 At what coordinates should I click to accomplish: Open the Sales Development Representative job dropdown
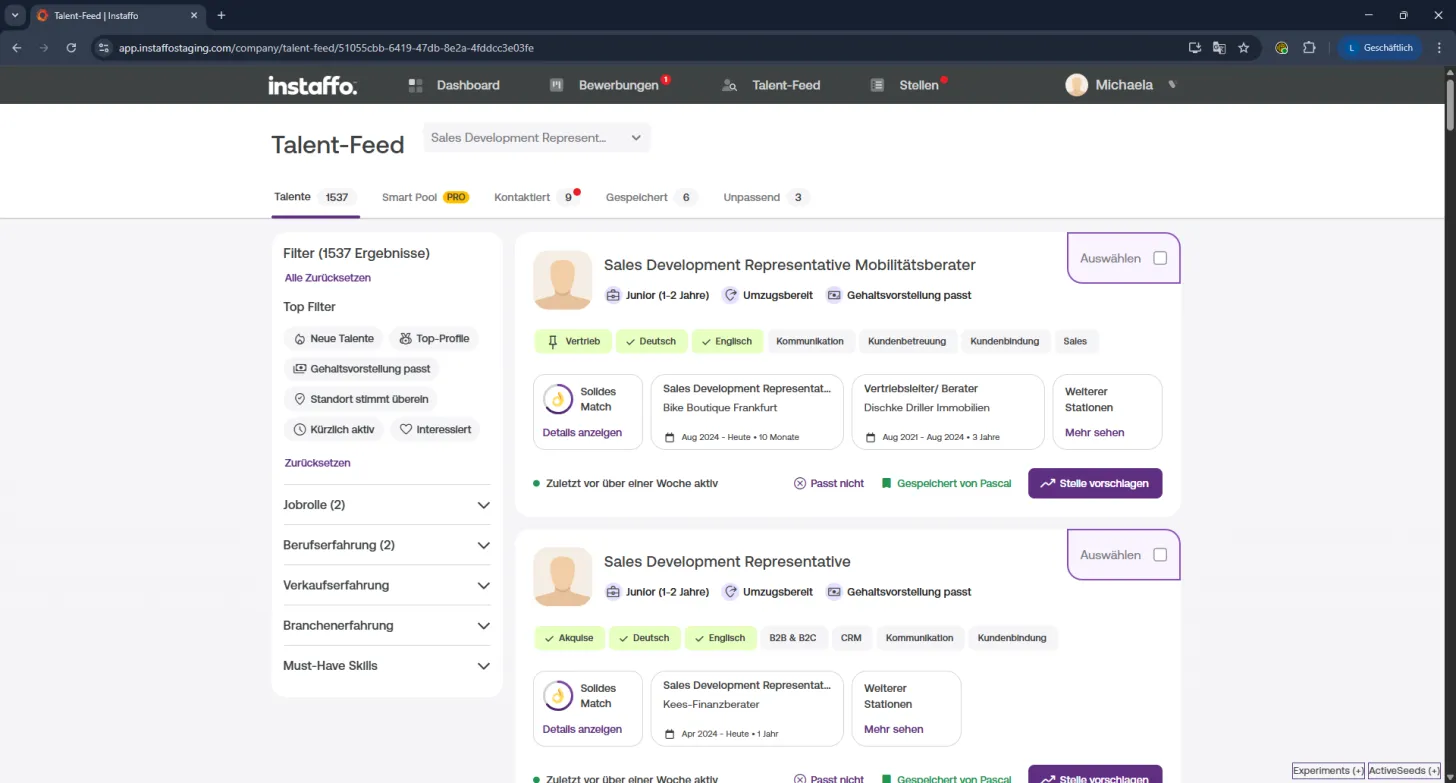pyautogui.click(x=537, y=138)
